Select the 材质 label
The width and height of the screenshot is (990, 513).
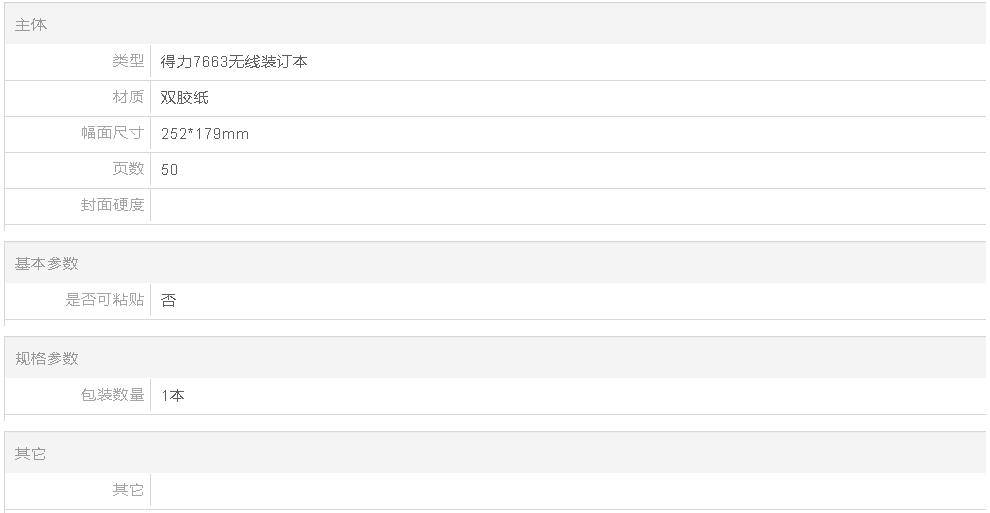click(x=128, y=97)
